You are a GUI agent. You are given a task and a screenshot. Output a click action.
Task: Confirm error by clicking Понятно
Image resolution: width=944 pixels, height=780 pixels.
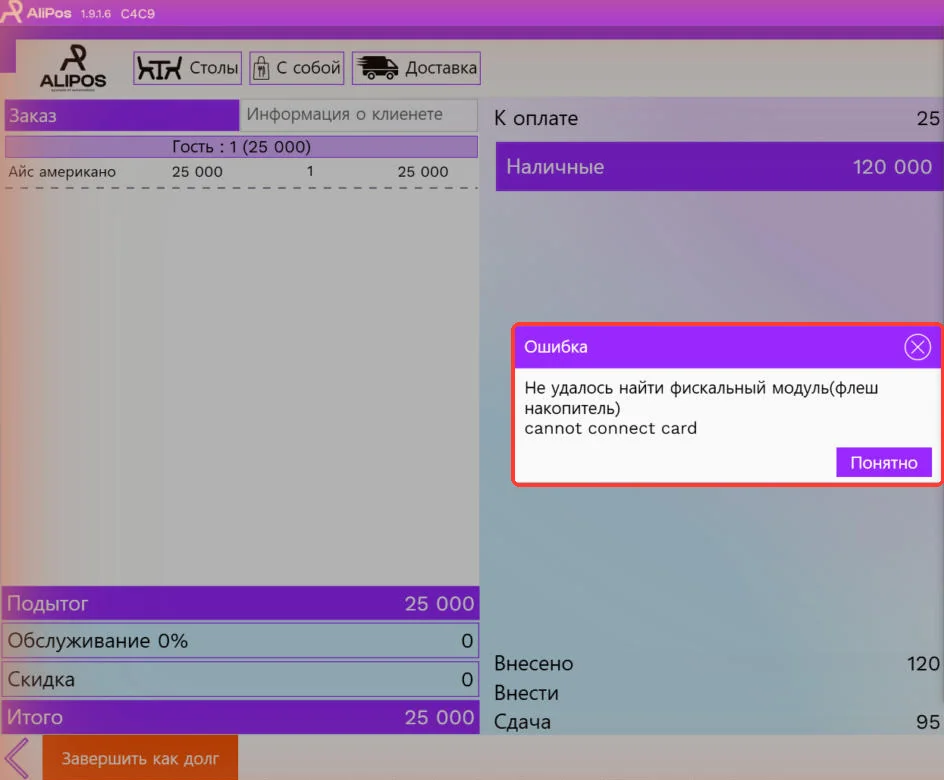point(883,462)
